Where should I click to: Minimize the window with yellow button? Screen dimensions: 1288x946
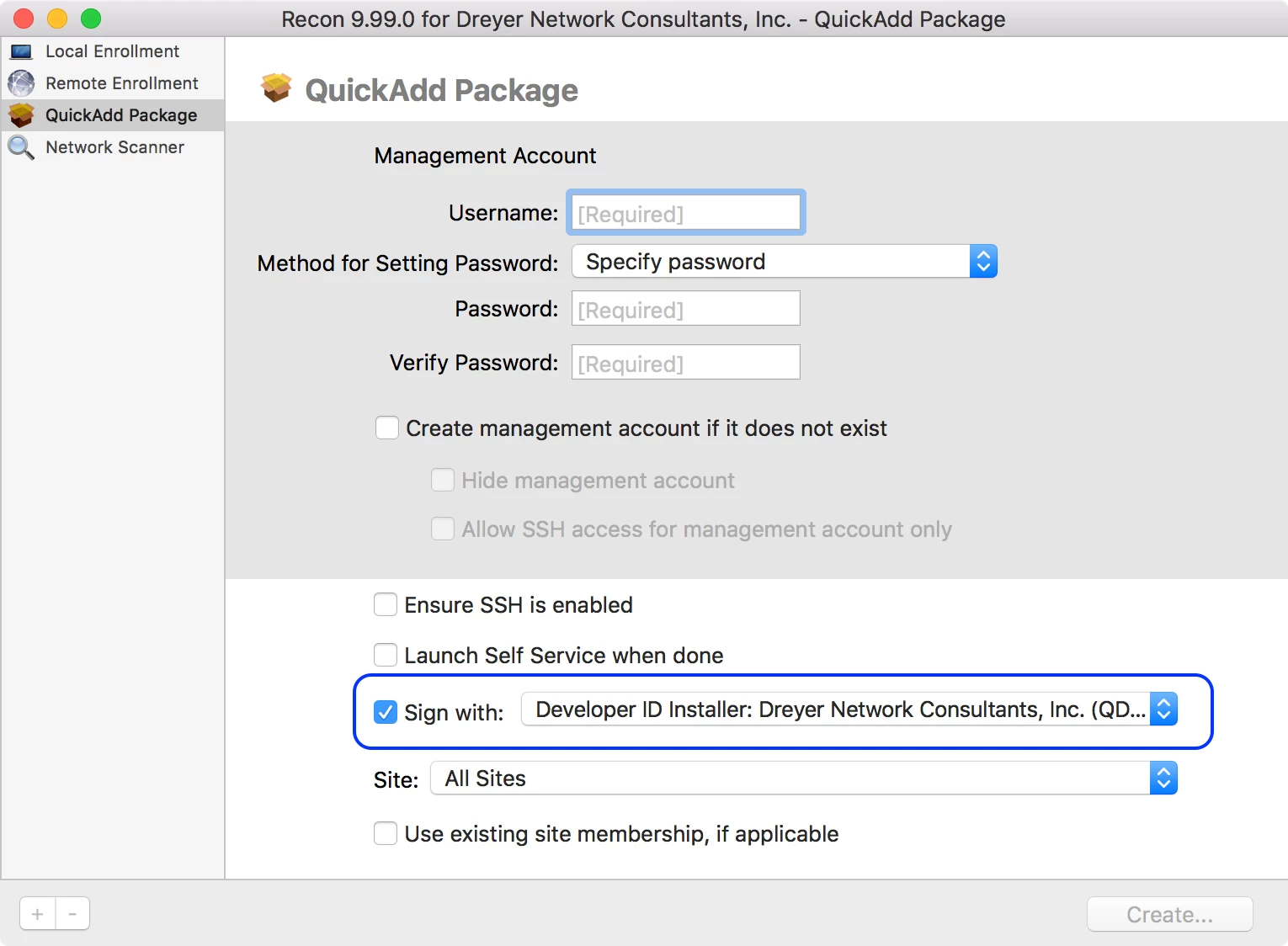pyautogui.click(x=57, y=19)
